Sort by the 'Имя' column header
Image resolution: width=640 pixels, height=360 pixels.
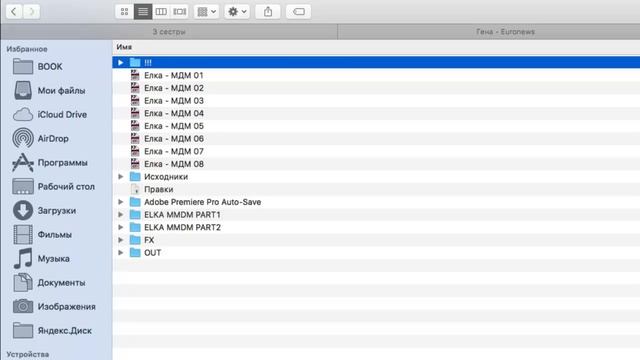point(124,47)
